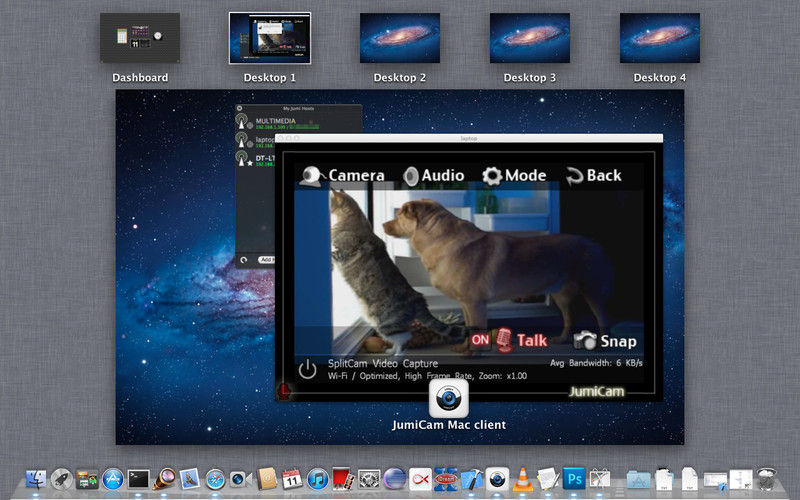Open the Camera menu in JumiCam
800x500 pixels.
pos(341,176)
